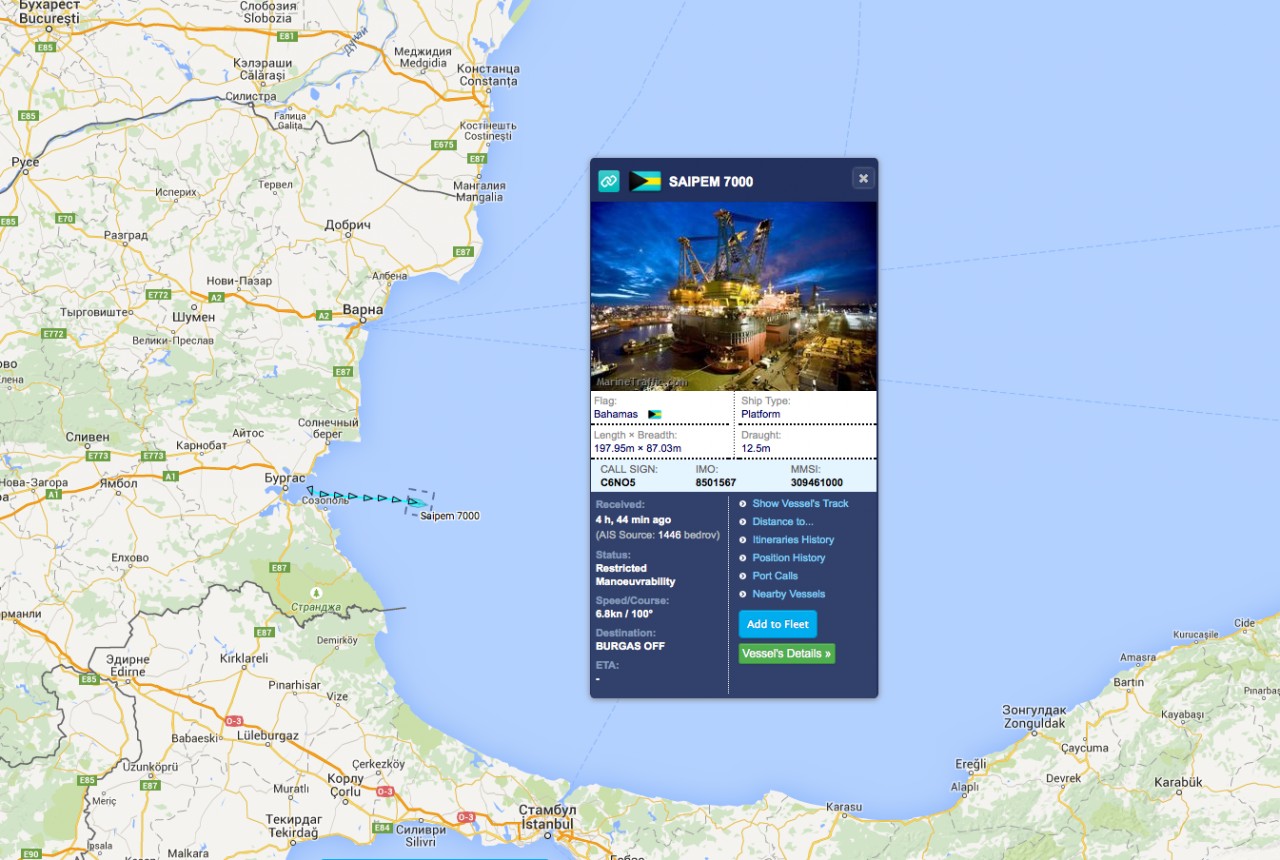Open Port Calls link
Image resolution: width=1280 pixels, height=860 pixels.
(x=775, y=575)
